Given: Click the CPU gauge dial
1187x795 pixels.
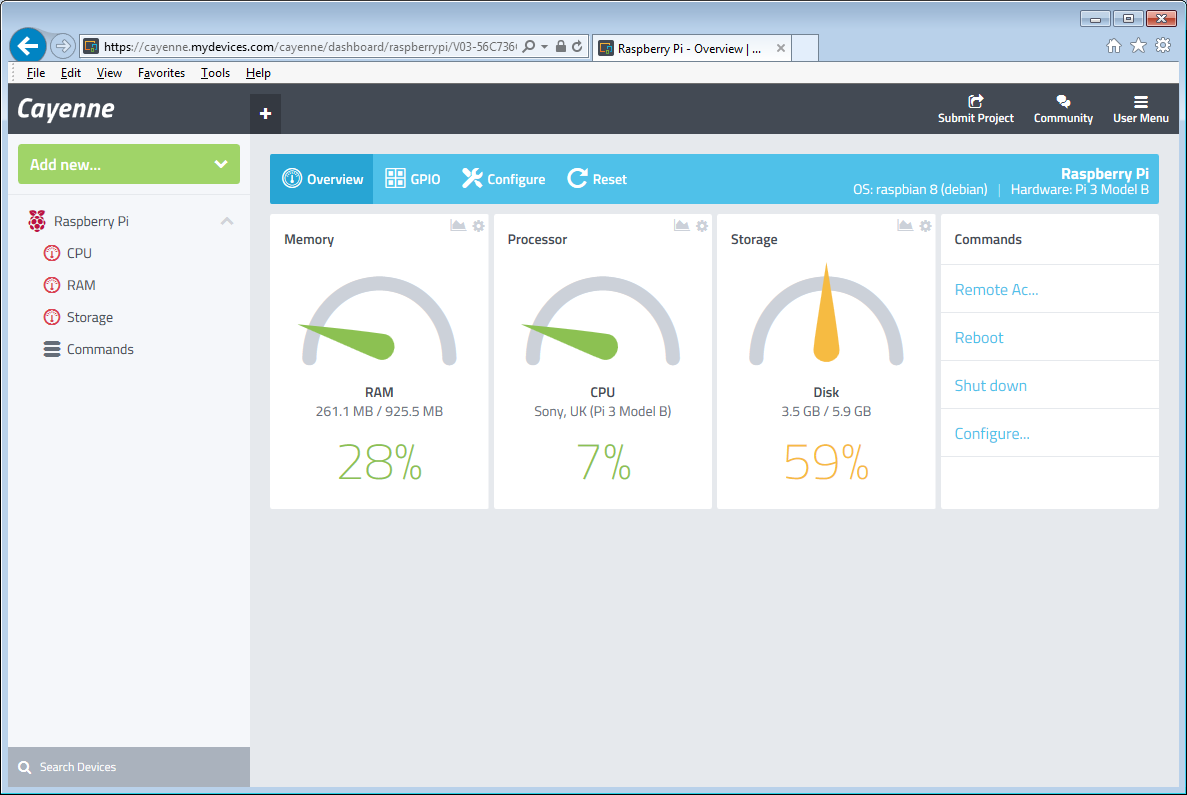Looking at the screenshot, I should [x=603, y=321].
